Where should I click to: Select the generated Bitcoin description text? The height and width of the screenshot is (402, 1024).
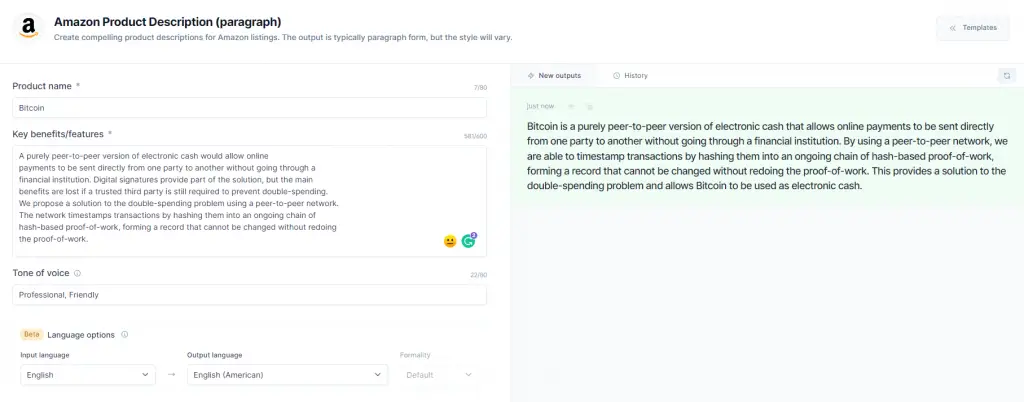point(767,155)
